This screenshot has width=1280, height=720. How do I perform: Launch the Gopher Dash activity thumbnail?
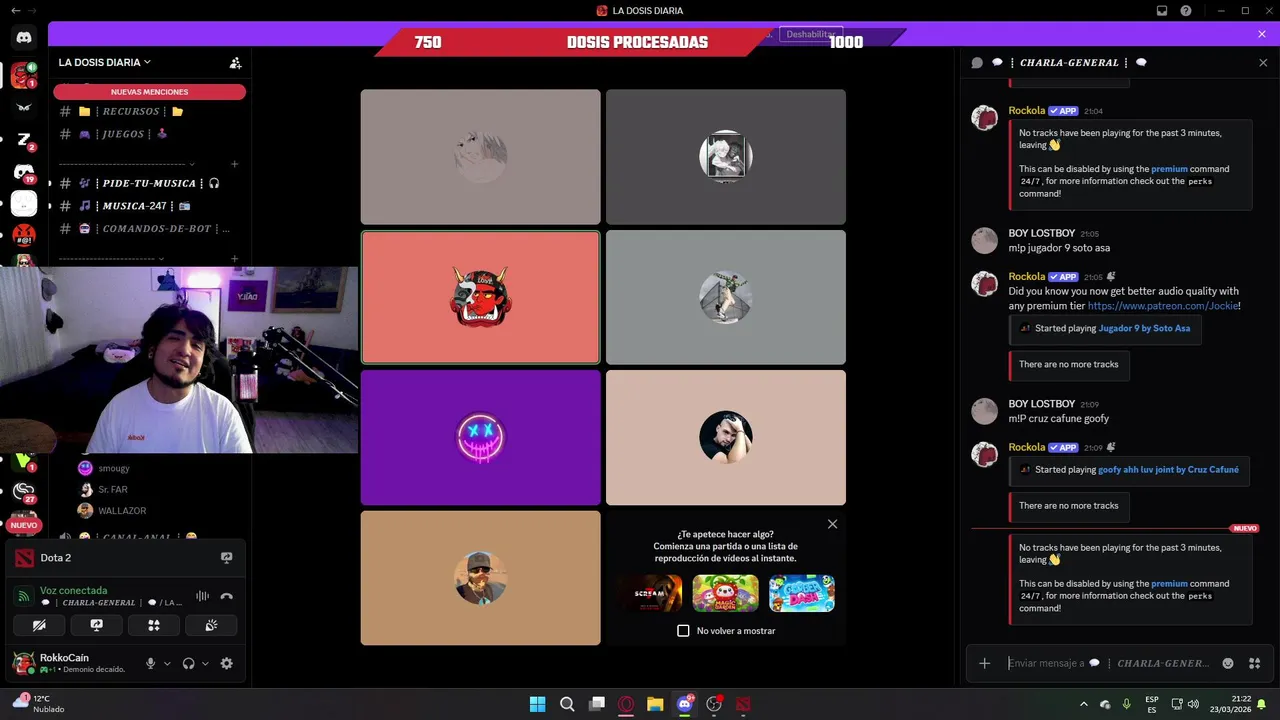pos(801,593)
